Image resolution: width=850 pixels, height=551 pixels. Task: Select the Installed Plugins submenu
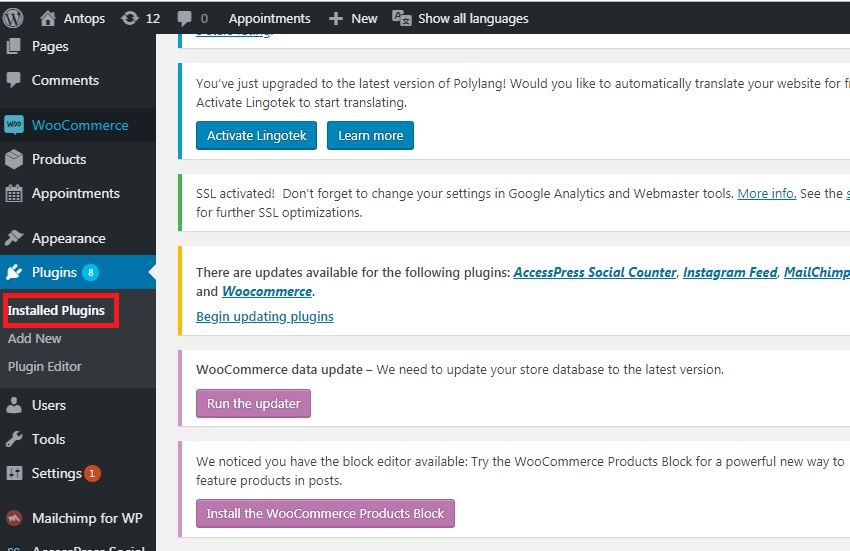click(56, 310)
